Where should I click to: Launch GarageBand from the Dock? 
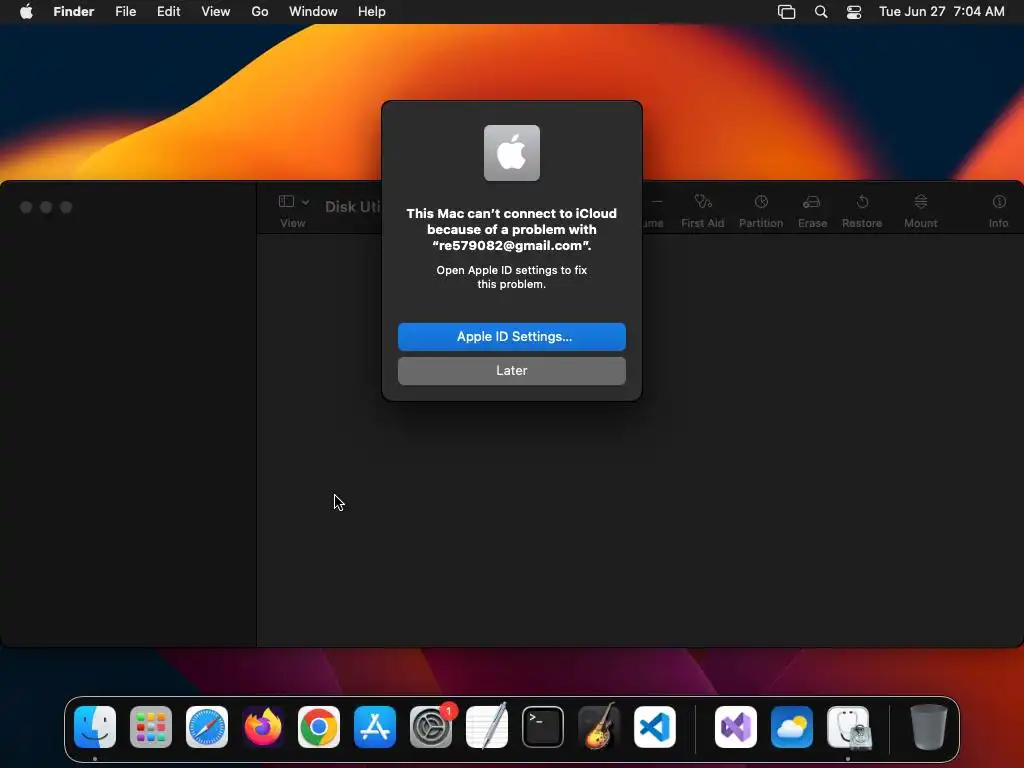pos(599,727)
